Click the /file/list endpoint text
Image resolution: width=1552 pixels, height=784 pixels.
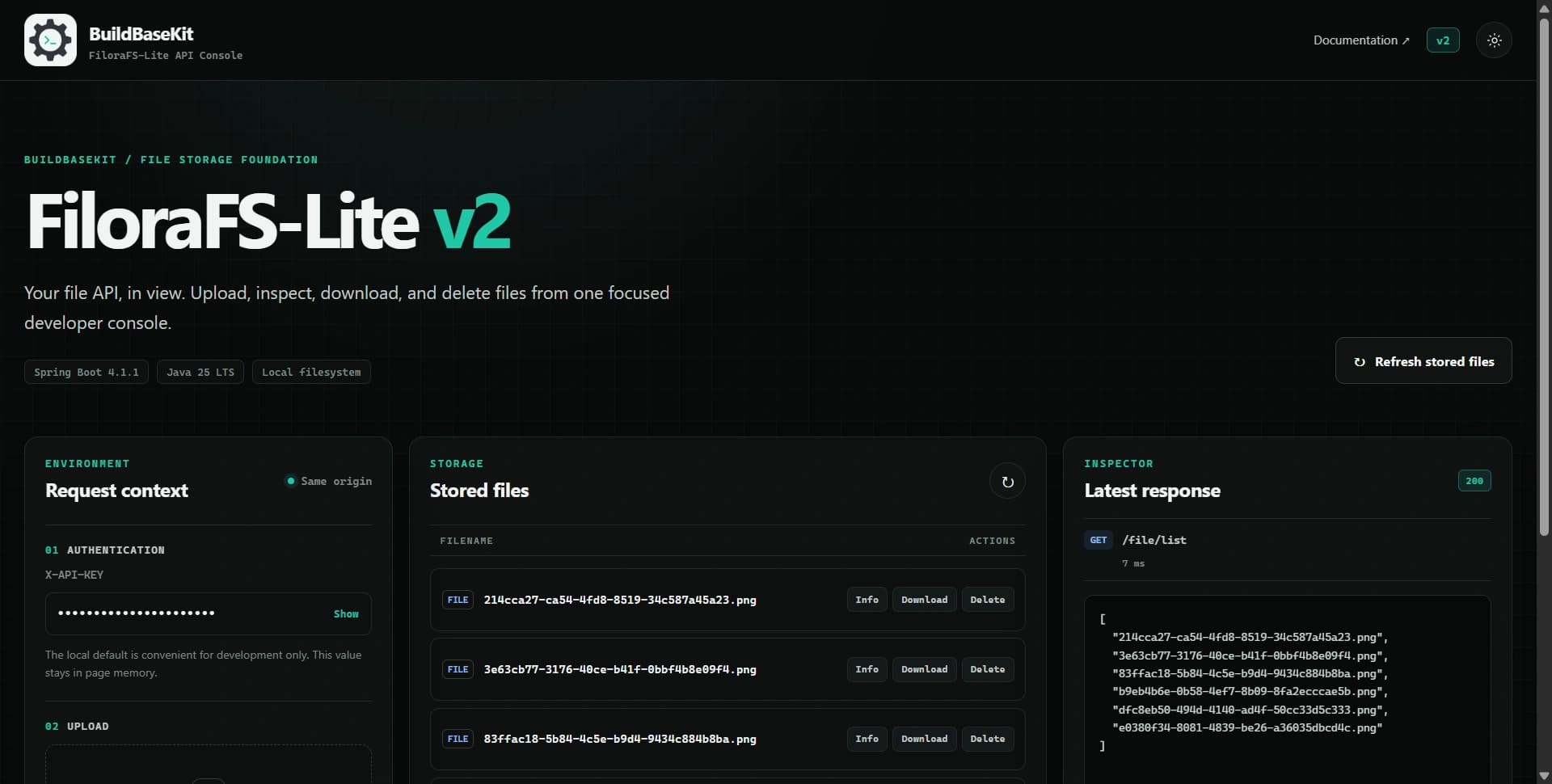(1154, 540)
